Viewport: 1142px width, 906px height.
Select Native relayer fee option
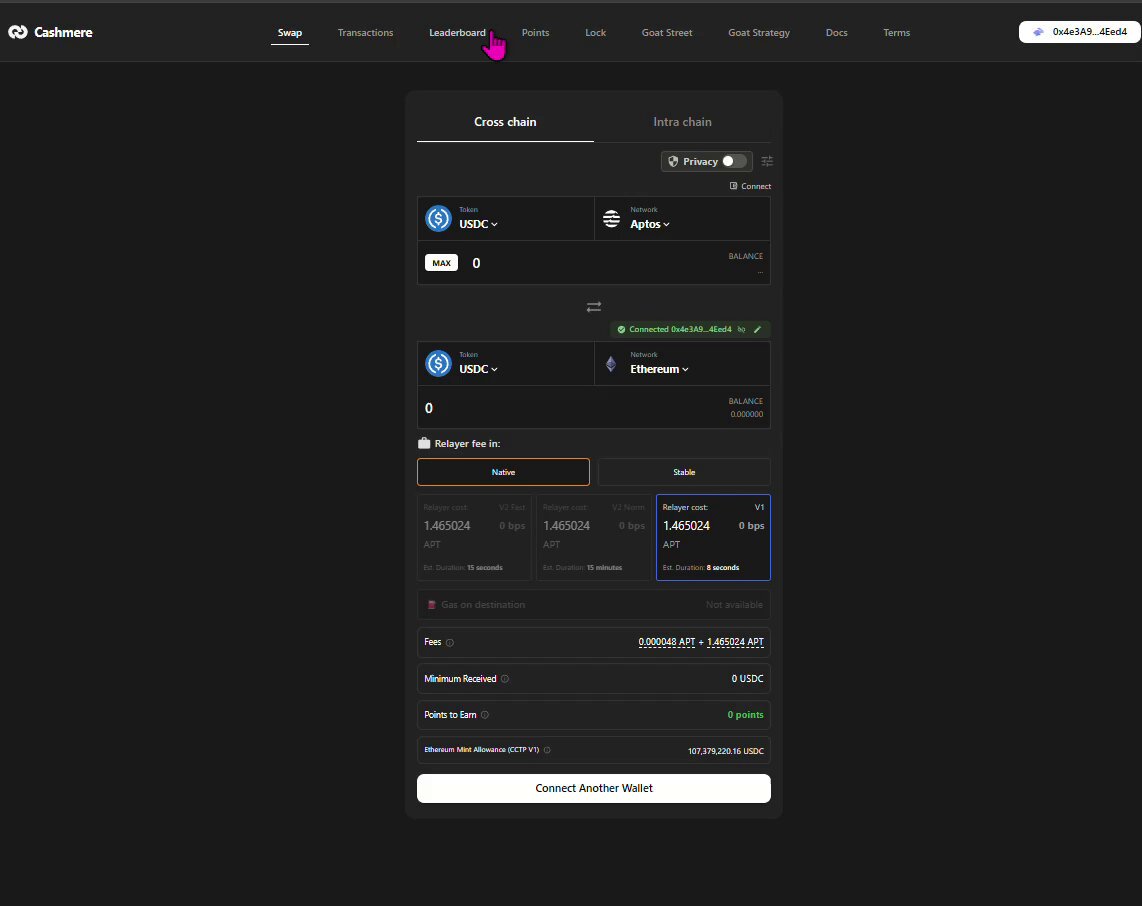(x=503, y=472)
